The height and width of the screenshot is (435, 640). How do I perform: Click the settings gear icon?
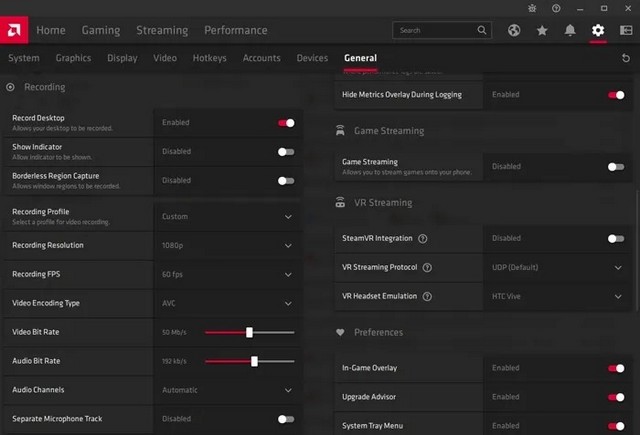pos(598,30)
